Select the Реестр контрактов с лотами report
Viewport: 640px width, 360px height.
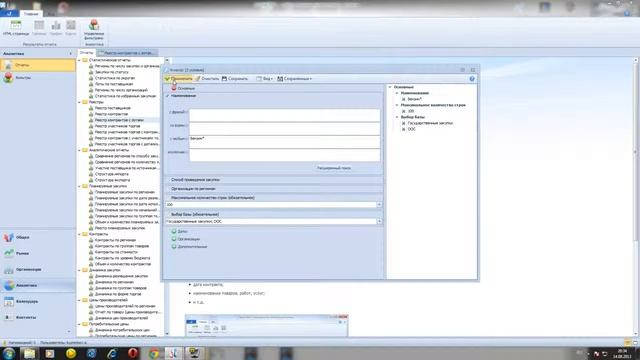pyautogui.click(x=119, y=120)
